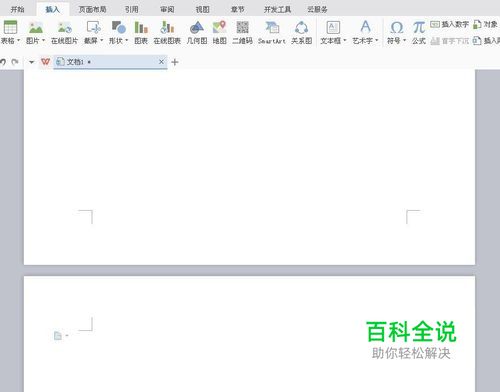Open the 开发工具 tab
The height and width of the screenshot is (392, 500).
tap(278, 9)
